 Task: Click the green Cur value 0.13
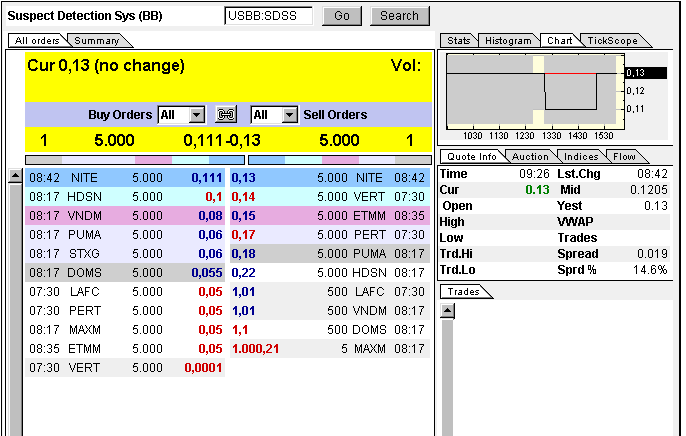click(537, 190)
